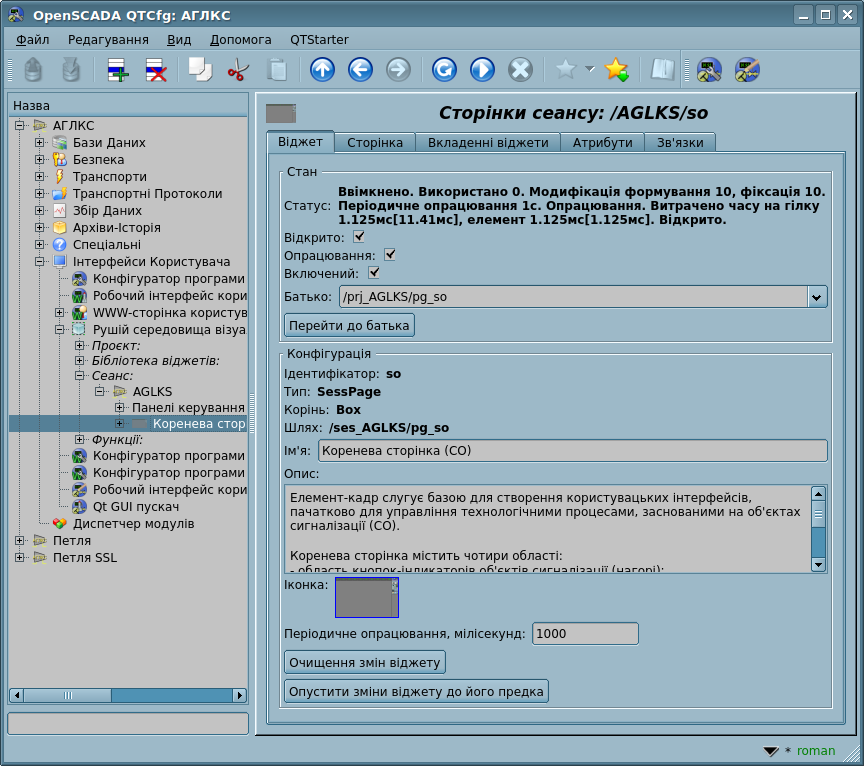Image resolution: width=864 pixels, height=766 pixels.
Task: Open the Батько parent path dropdown
Action: (x=817, y=297)
